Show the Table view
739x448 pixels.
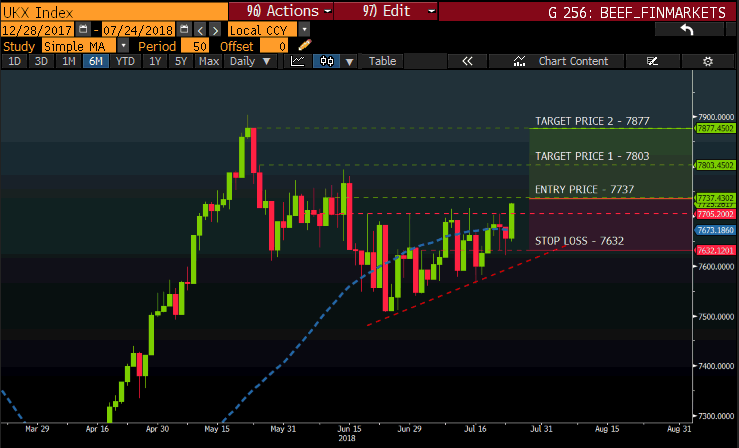pos(382,61)
